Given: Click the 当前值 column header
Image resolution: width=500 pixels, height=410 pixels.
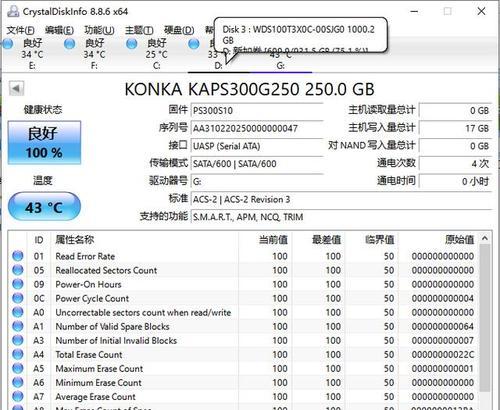Looking at the screenshot, I should (265, 239).
